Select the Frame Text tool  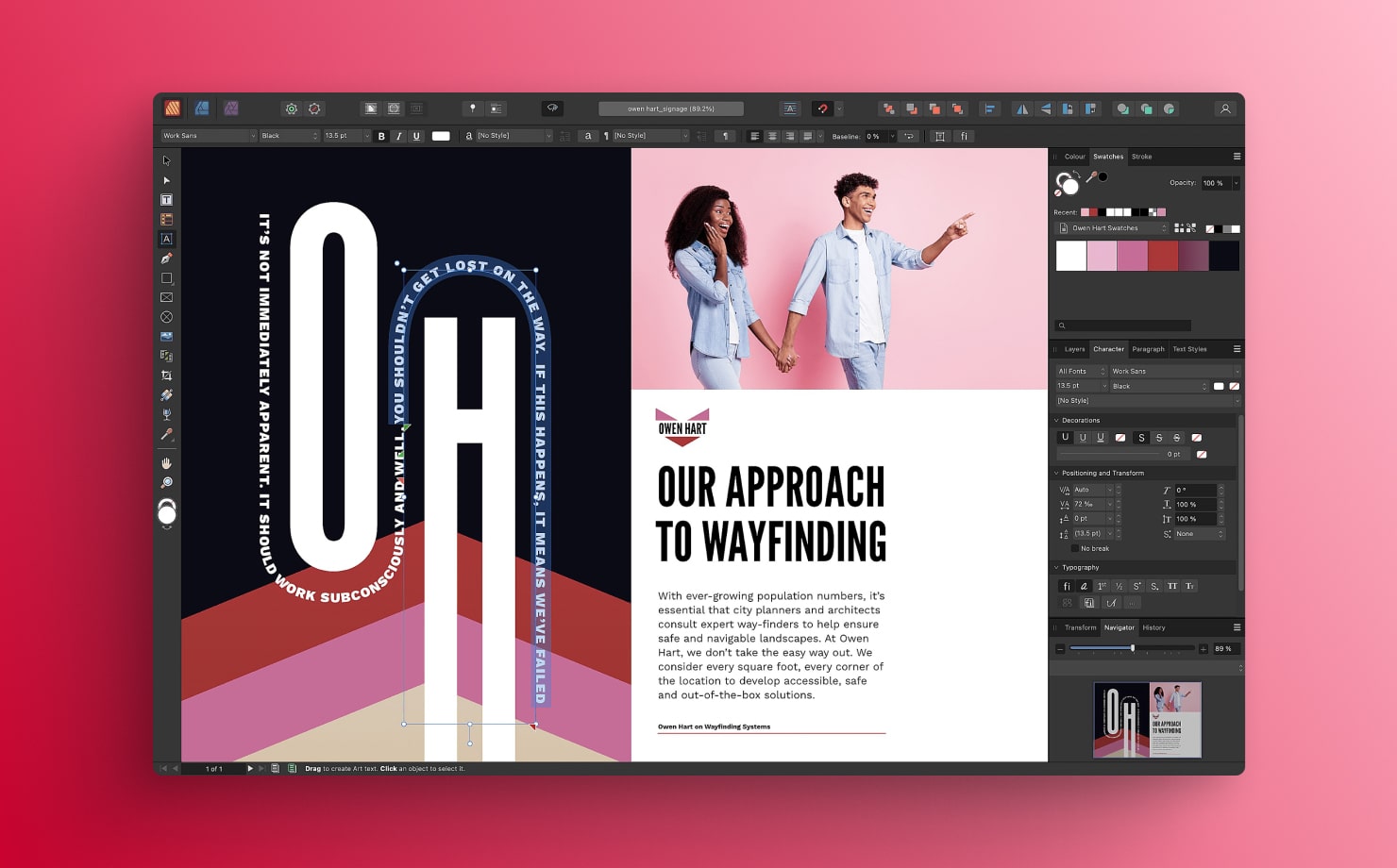(166, 200)
